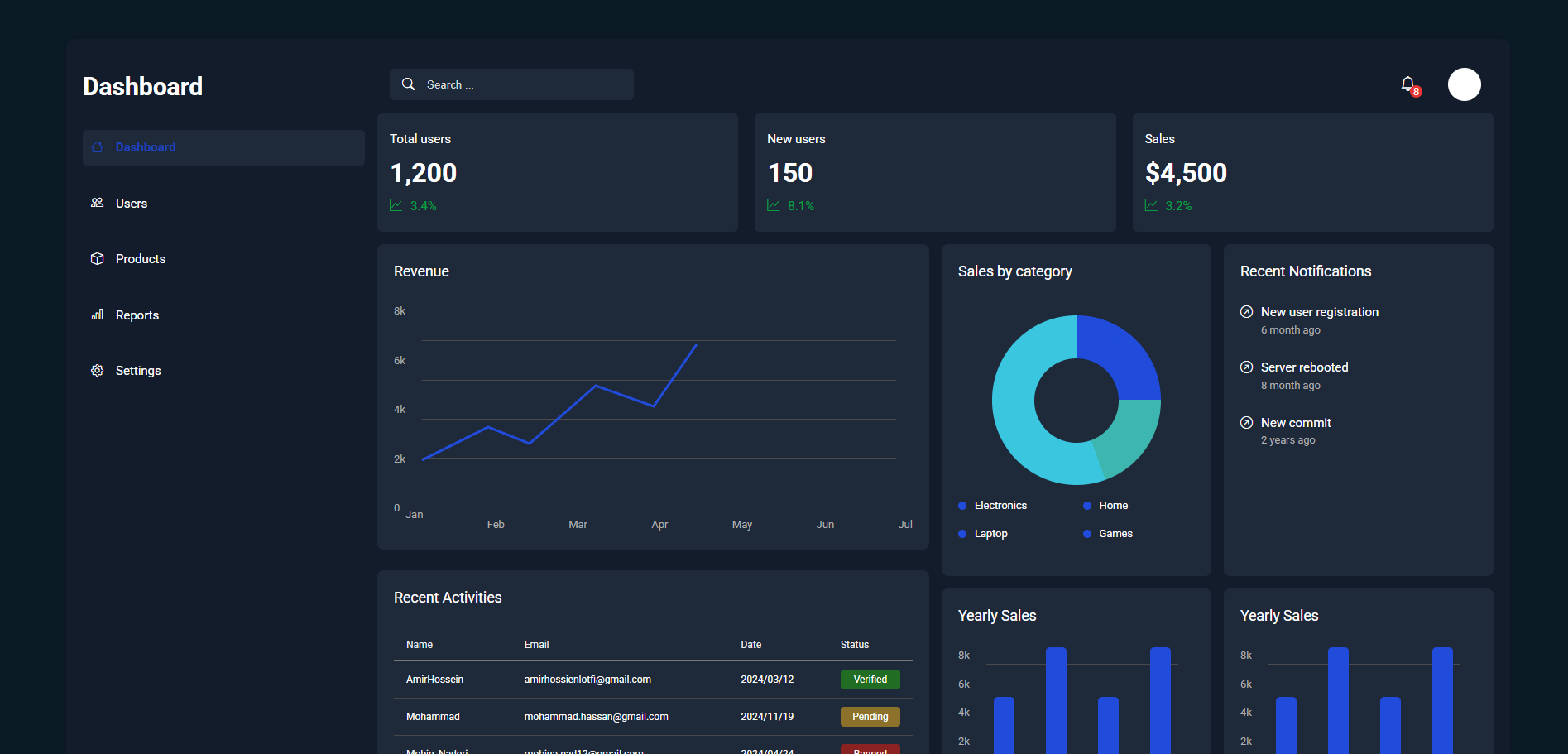
Task: Click the Verified status badge for AmirHossein
Action: click(x=870, y=679)
